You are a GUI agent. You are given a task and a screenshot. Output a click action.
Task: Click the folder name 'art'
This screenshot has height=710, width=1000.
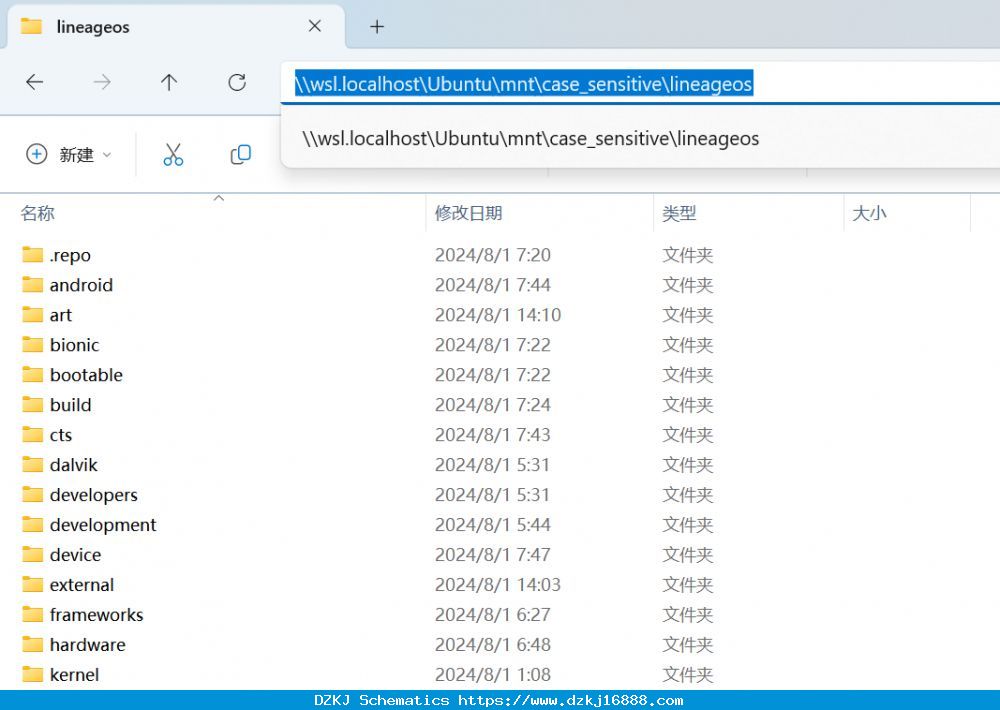coord(61,315)
